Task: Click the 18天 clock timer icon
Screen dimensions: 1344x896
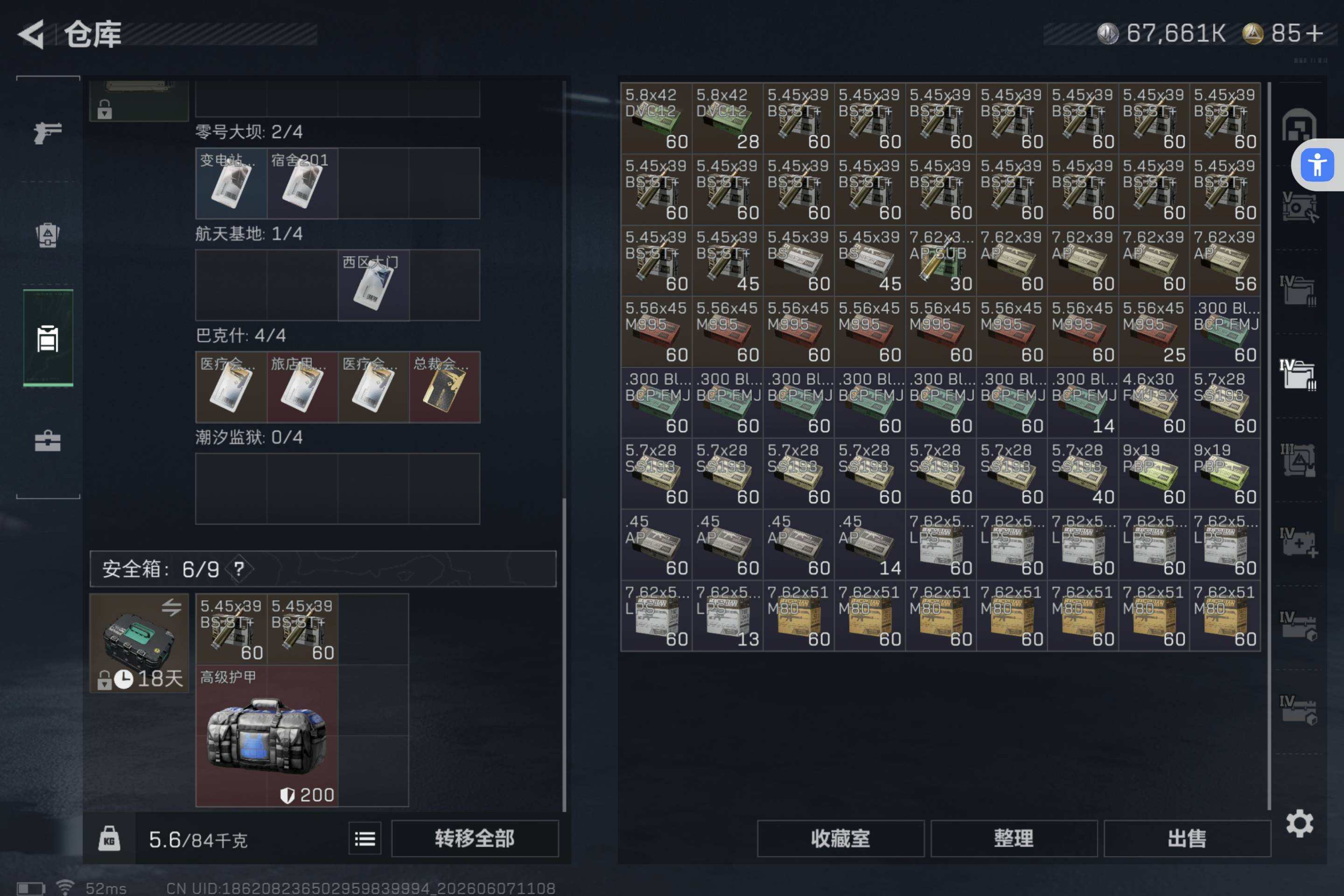Action: point(123,679)
